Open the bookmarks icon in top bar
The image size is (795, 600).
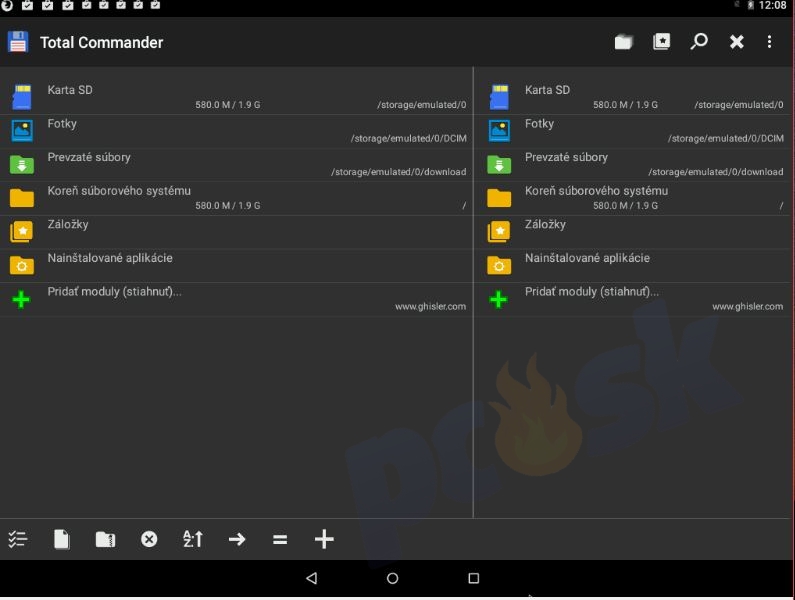(x=661, y=42)
